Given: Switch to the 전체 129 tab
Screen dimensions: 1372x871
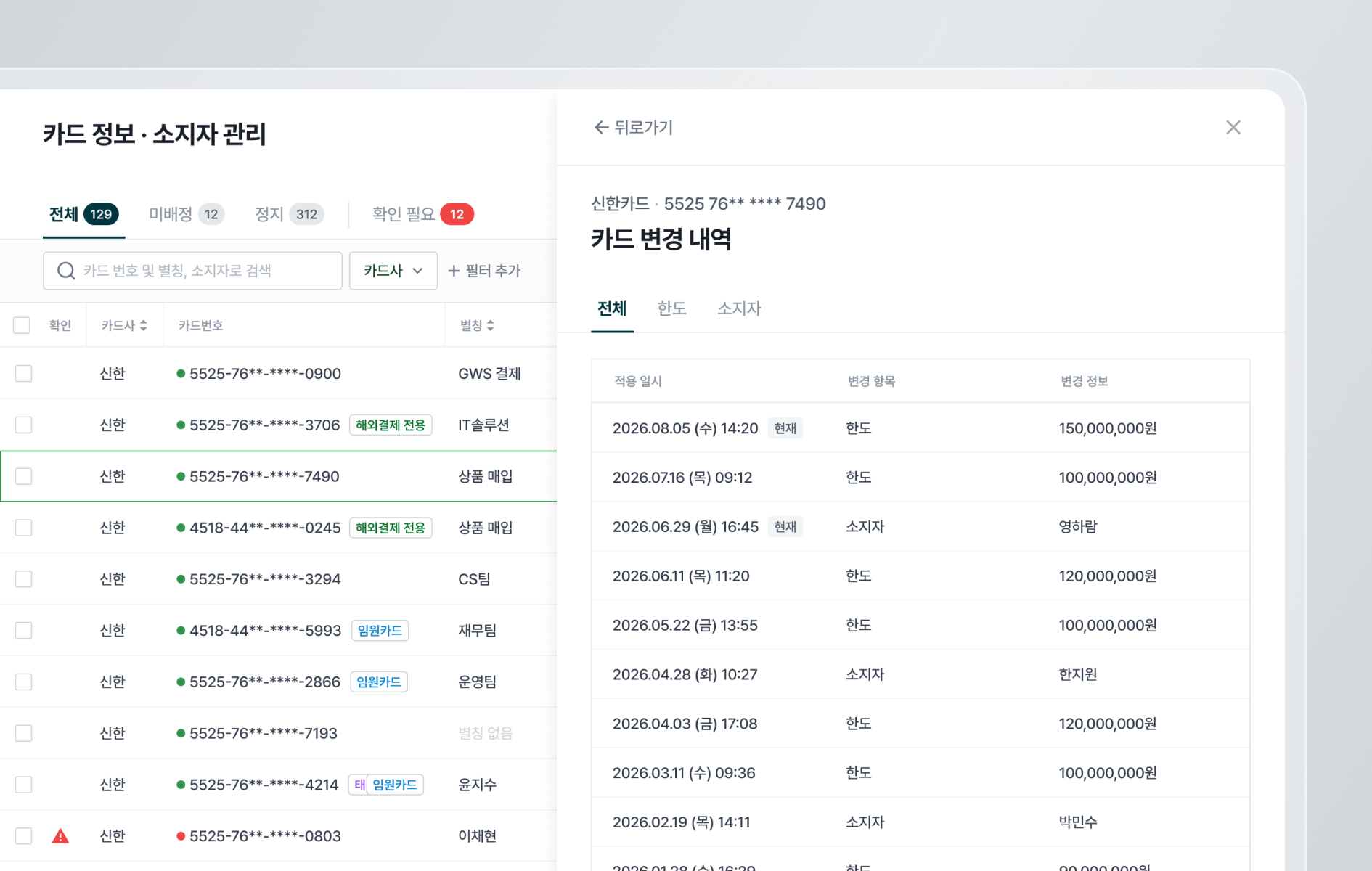Looking at the screenshot, I should (83, 214).
